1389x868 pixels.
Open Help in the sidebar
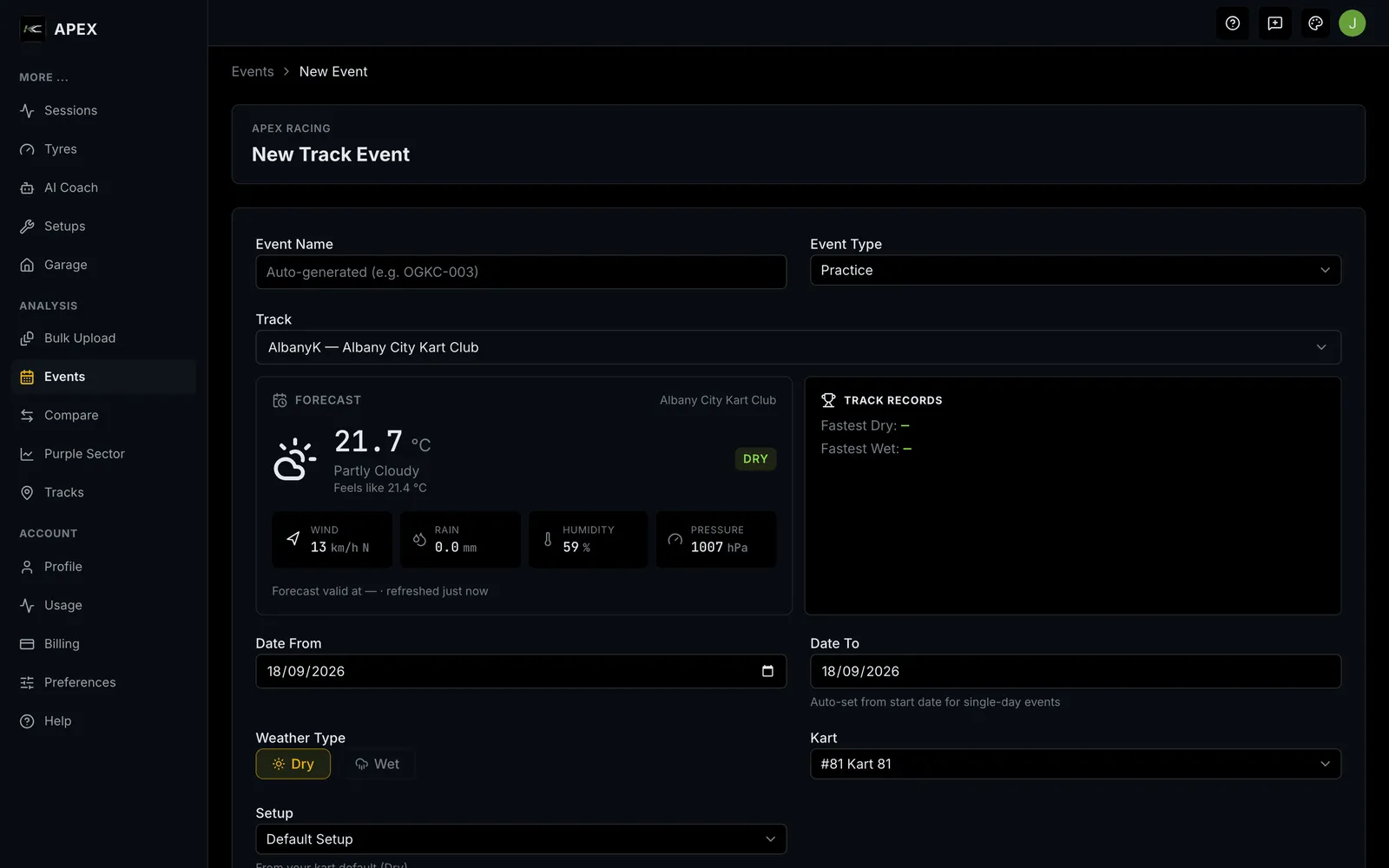click(x=103, y=721)
